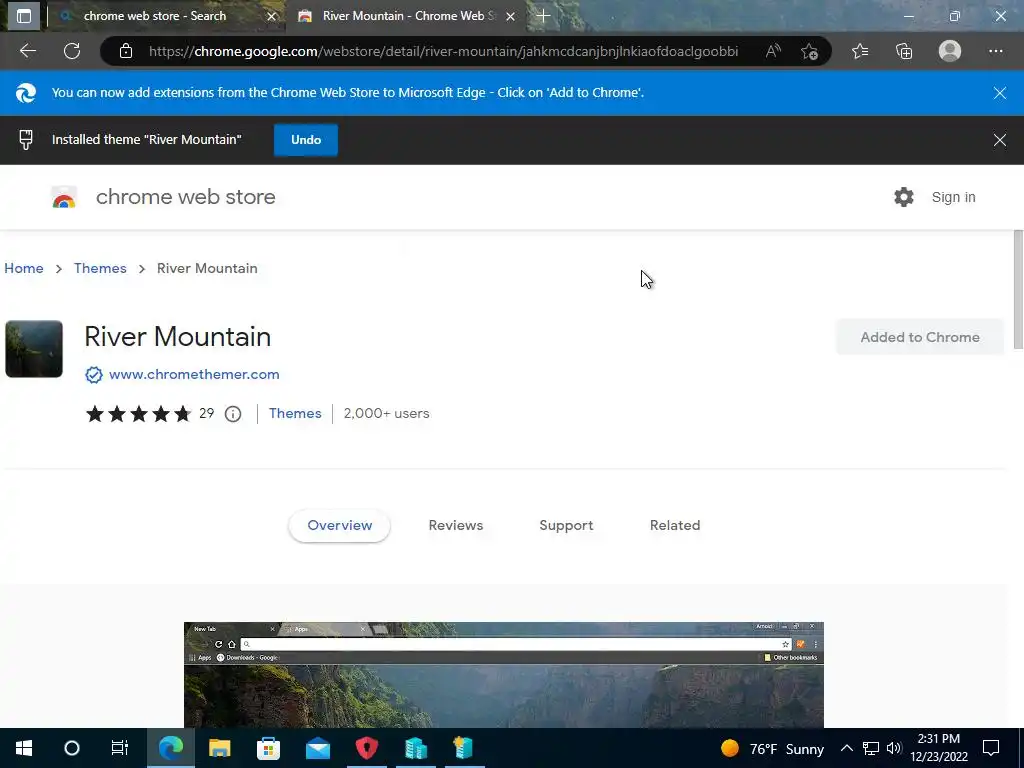The width and height of the screenshot is (1024, 768).
Task: Dismiss the blue Chrome Web Store notice
Action: coord(999,93)
